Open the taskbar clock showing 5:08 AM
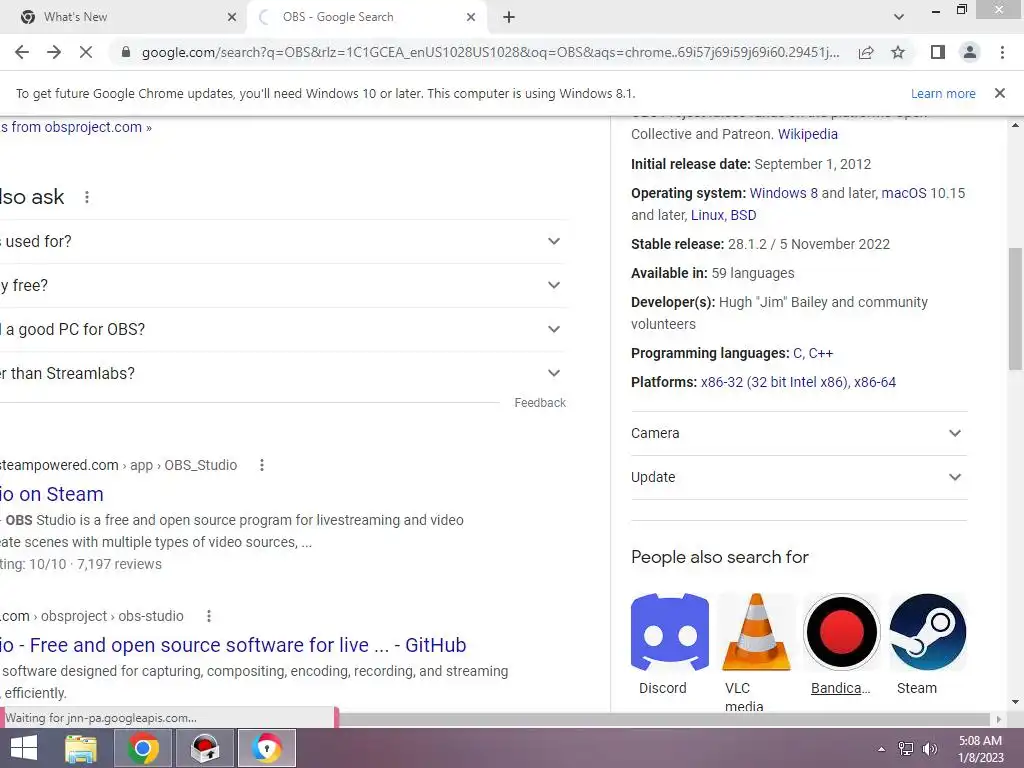The image size is (1024, 768). (981, 749)
